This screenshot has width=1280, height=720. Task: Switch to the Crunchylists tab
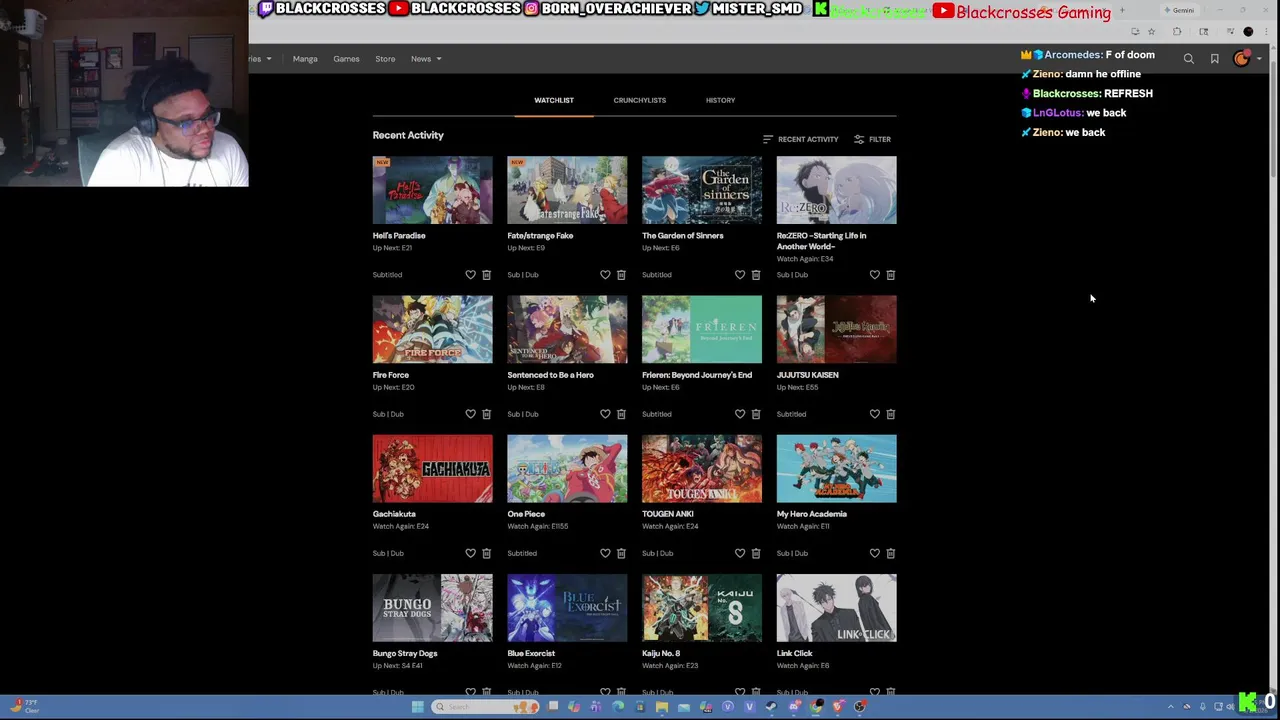(x=640, y=100)
